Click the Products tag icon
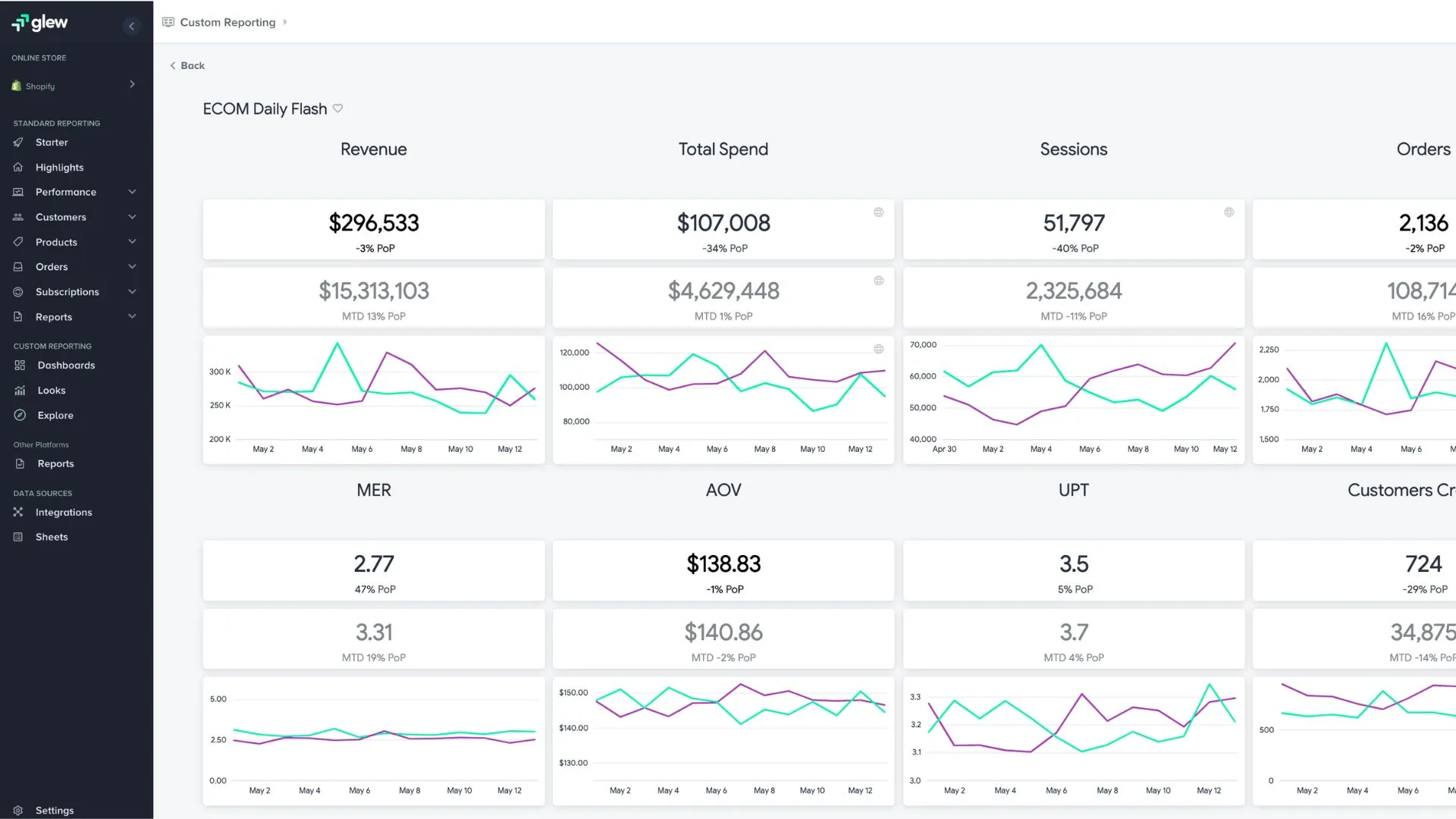Viewport: 1456px width, 819px height. point(18,243)
